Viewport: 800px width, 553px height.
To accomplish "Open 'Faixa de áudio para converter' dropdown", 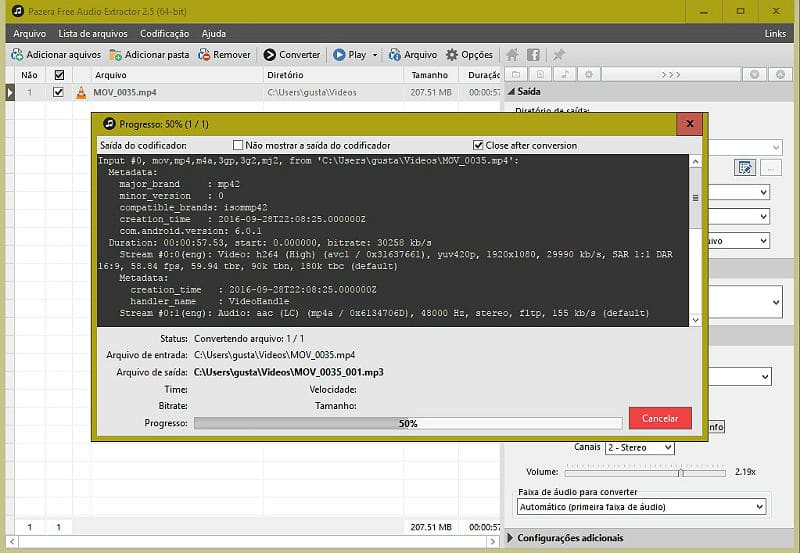I will pyautogui.click(x=642, y=507).
